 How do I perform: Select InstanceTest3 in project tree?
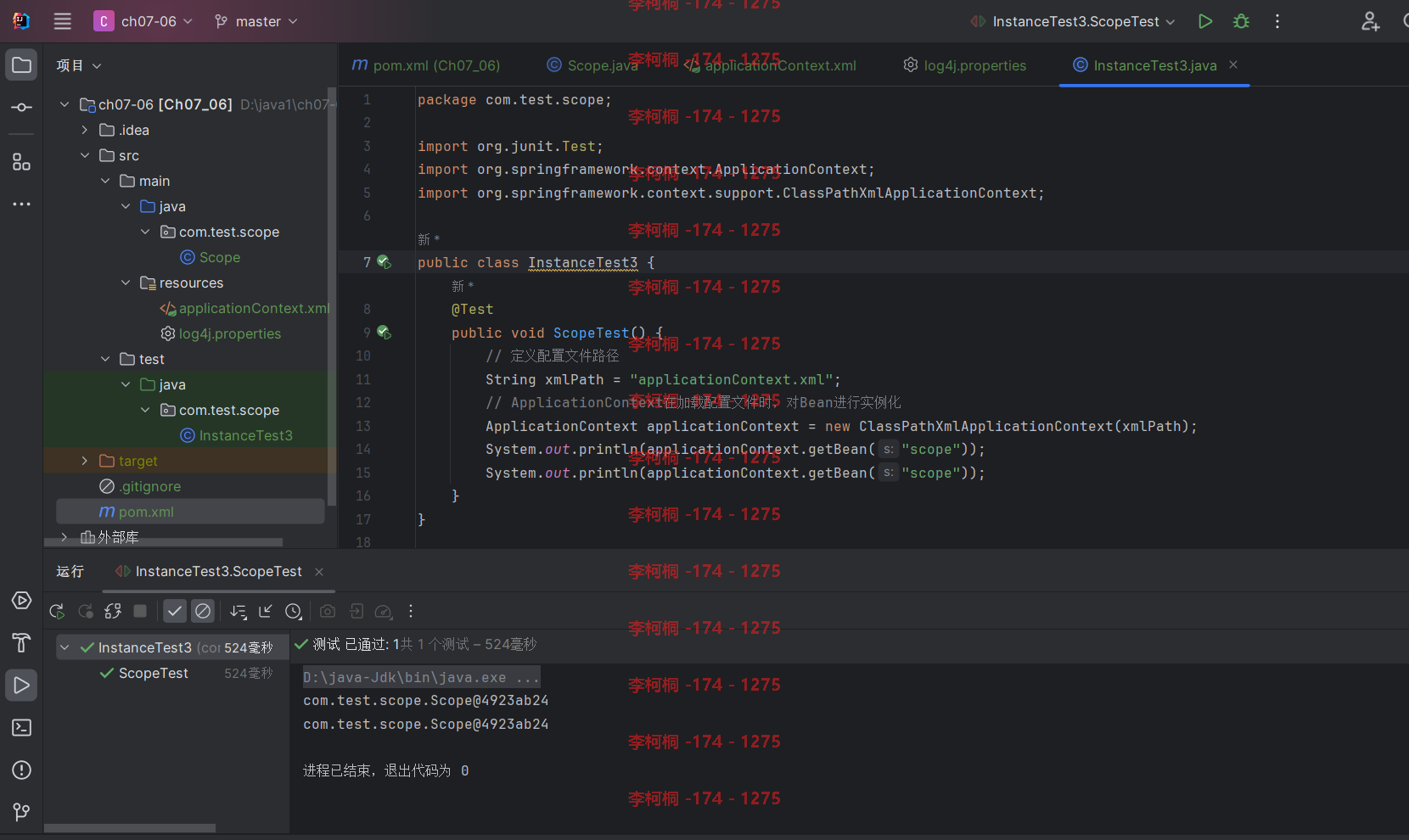pos(236,435)
